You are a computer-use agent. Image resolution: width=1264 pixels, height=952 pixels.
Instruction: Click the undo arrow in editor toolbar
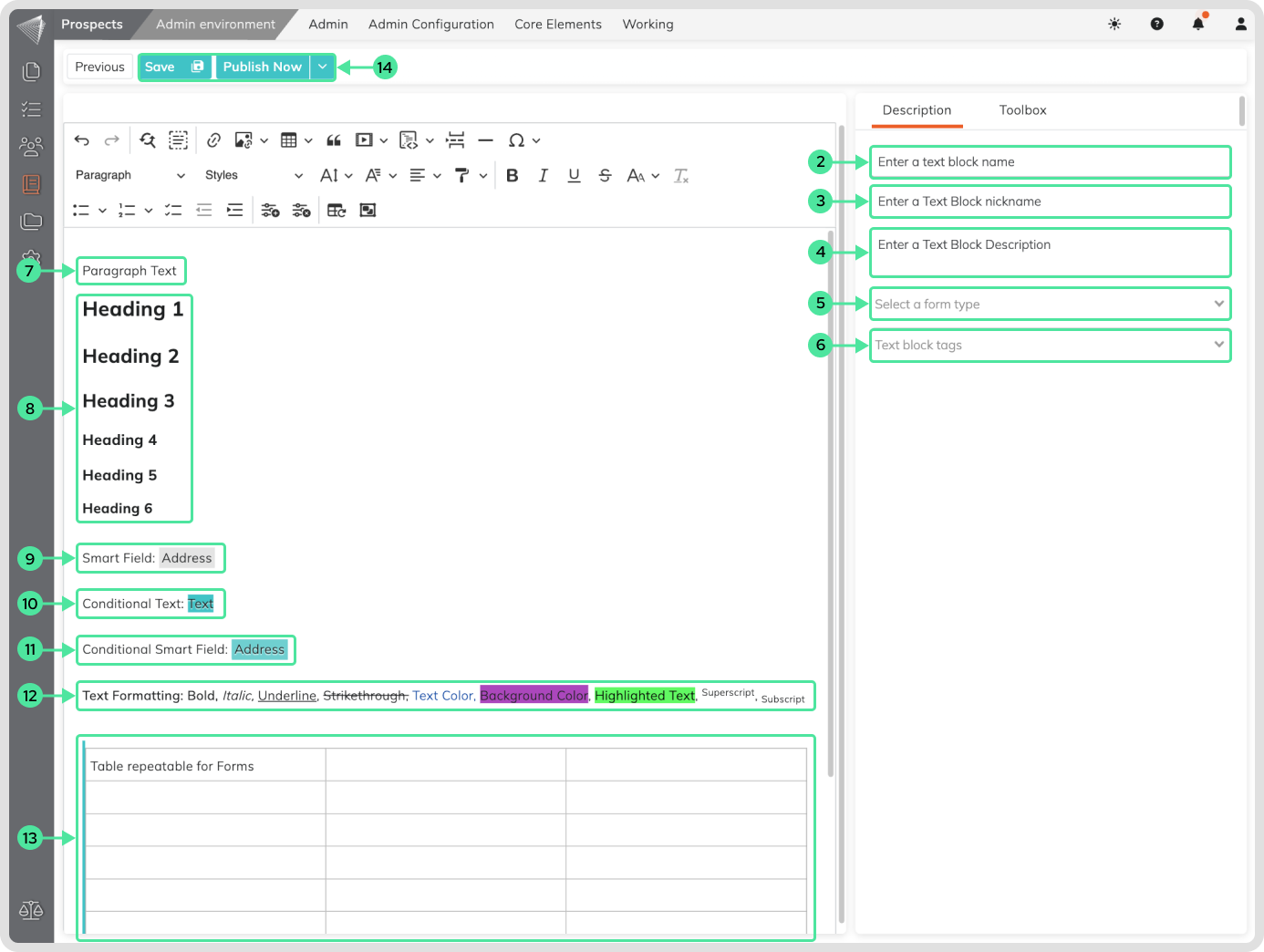tap(82, 140)
